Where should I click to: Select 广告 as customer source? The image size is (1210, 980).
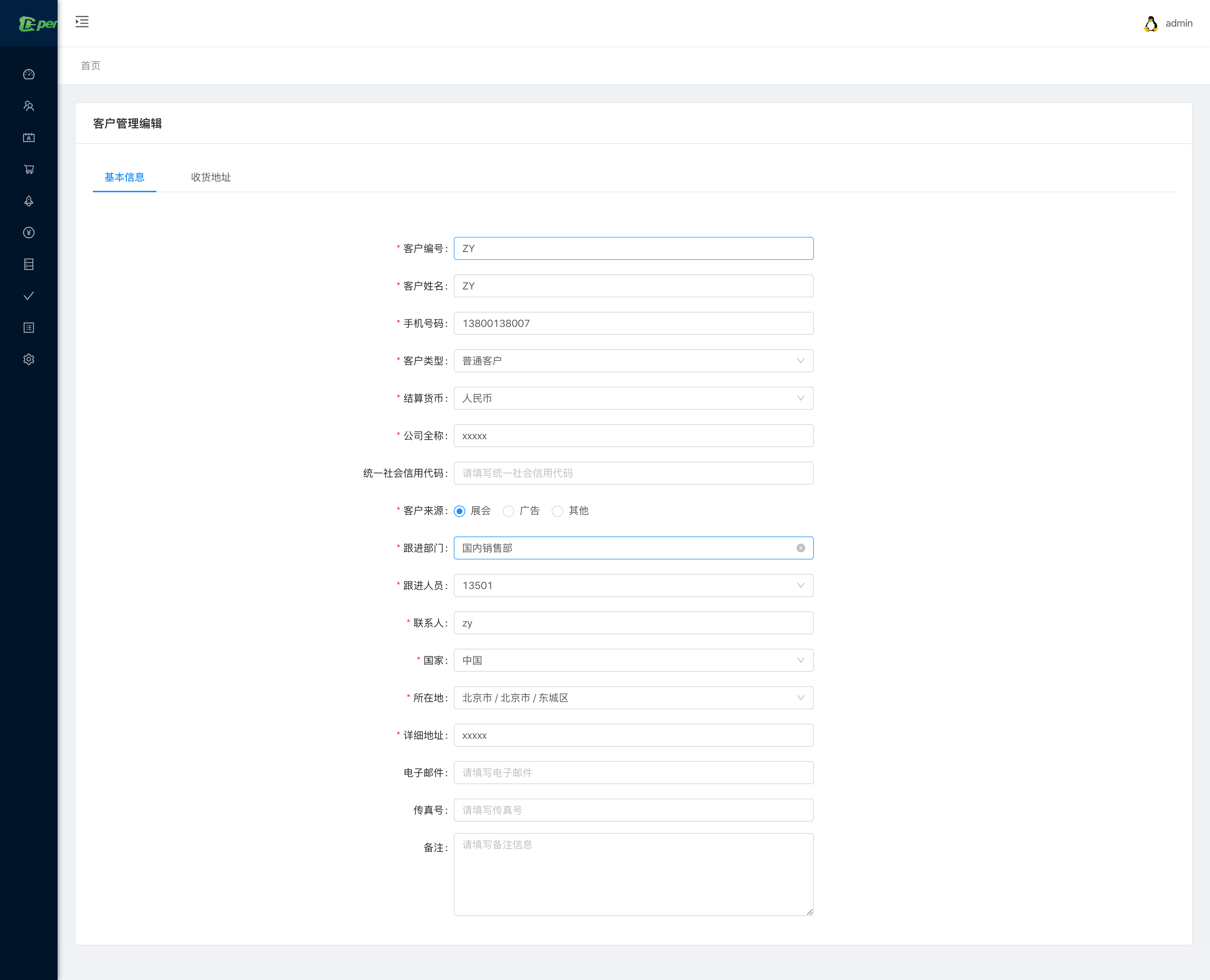(x=521, y=511)
